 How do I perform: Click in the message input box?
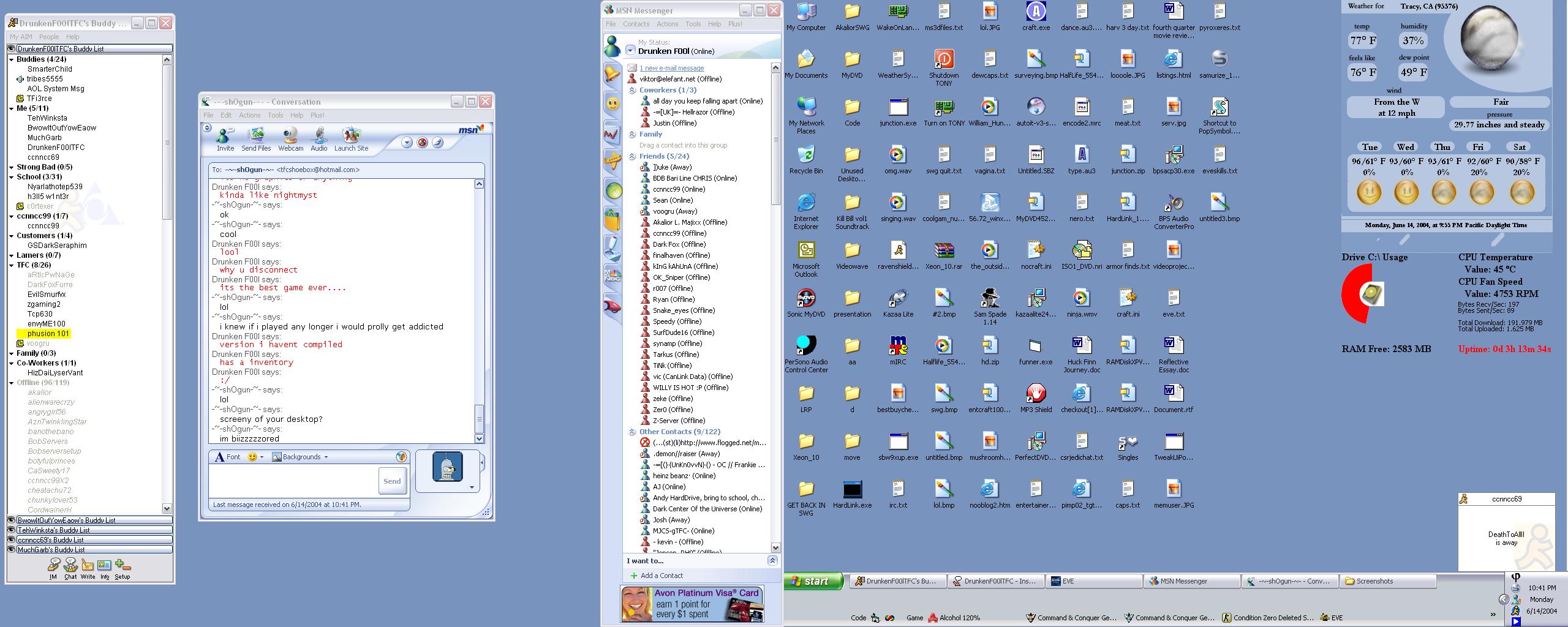coord(293,481)
